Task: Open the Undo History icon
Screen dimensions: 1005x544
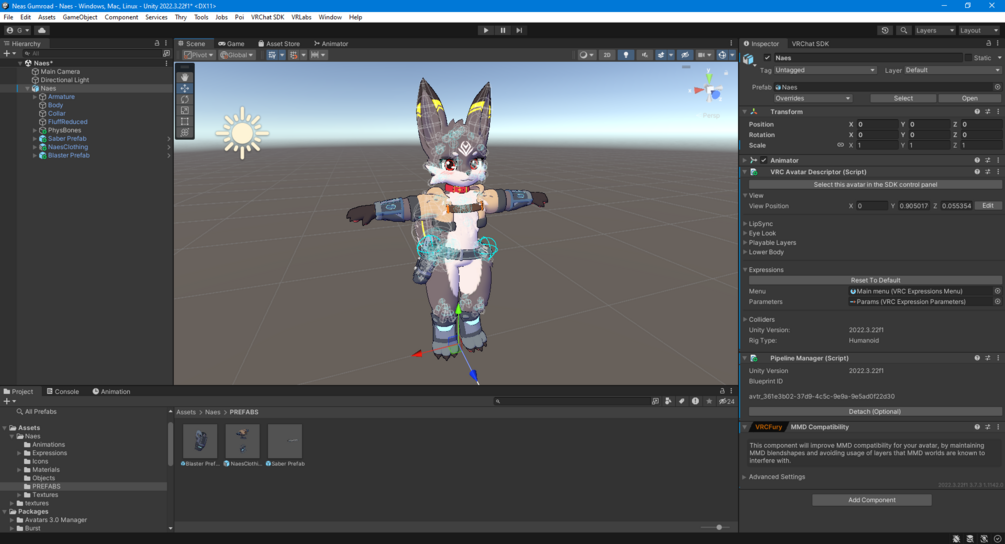Action: pyautogui.click(x=885, y=30)
